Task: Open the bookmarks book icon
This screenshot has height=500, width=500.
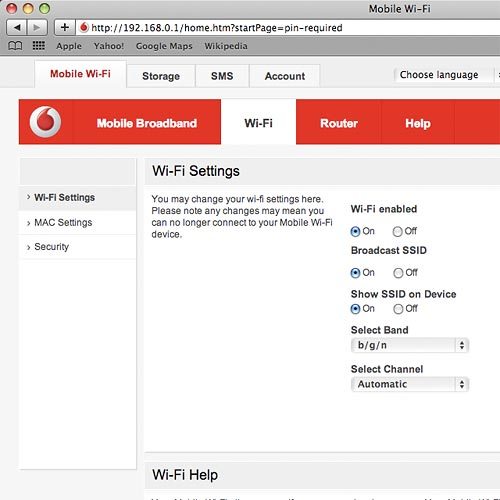Action: coord(15,46)
